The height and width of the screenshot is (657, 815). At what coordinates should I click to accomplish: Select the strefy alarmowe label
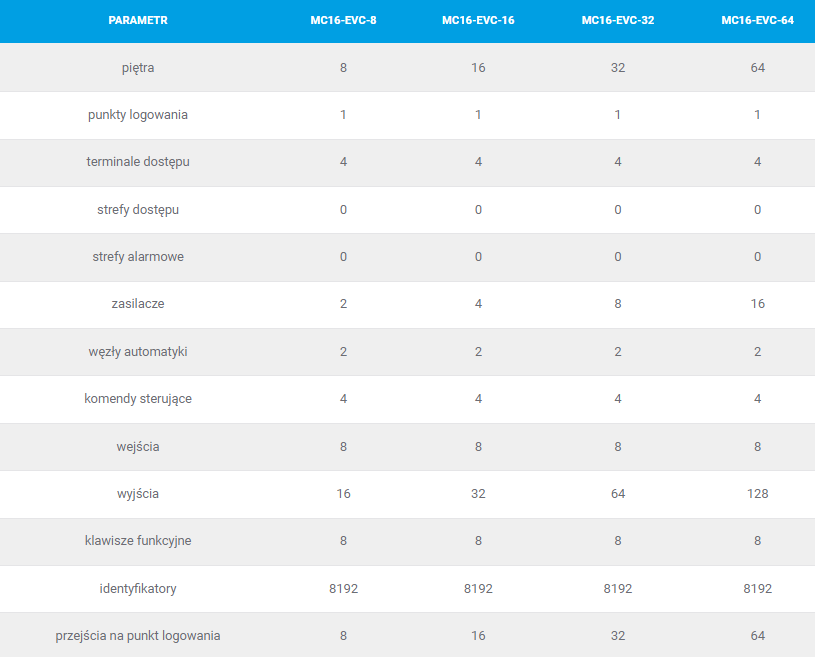(138, 257)
